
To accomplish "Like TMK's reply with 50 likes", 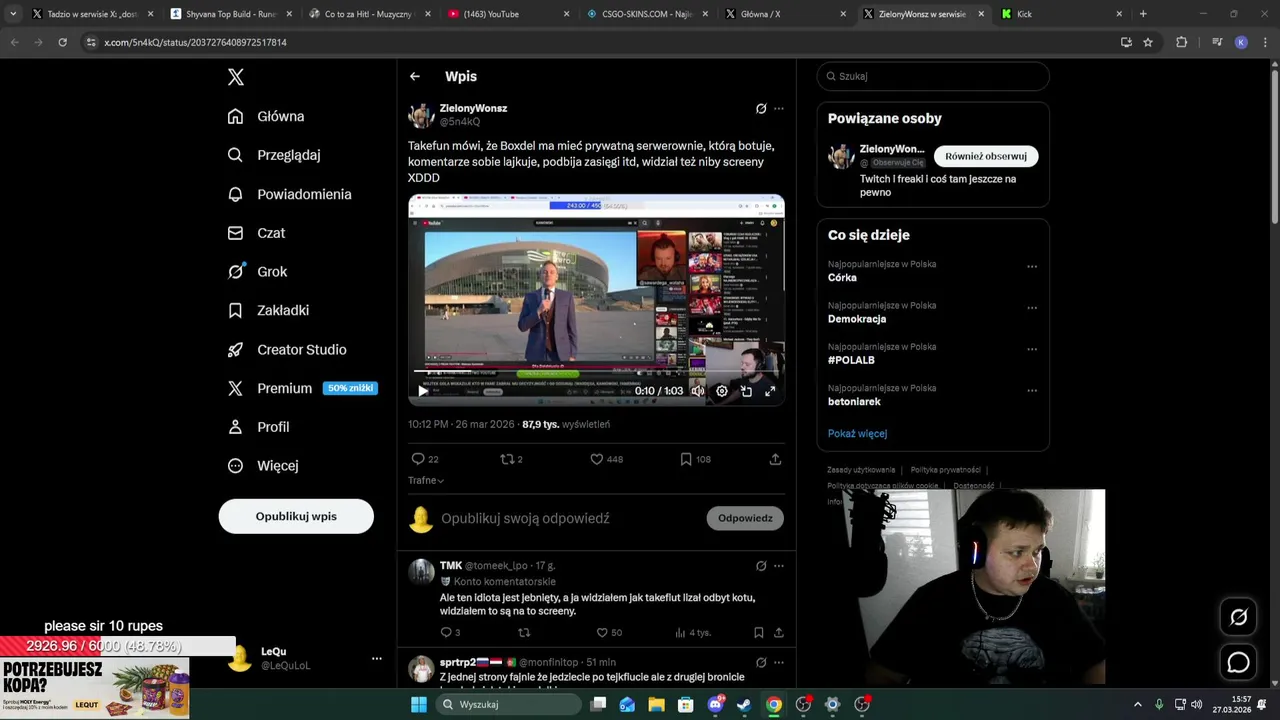I will [x=602, y=632].
